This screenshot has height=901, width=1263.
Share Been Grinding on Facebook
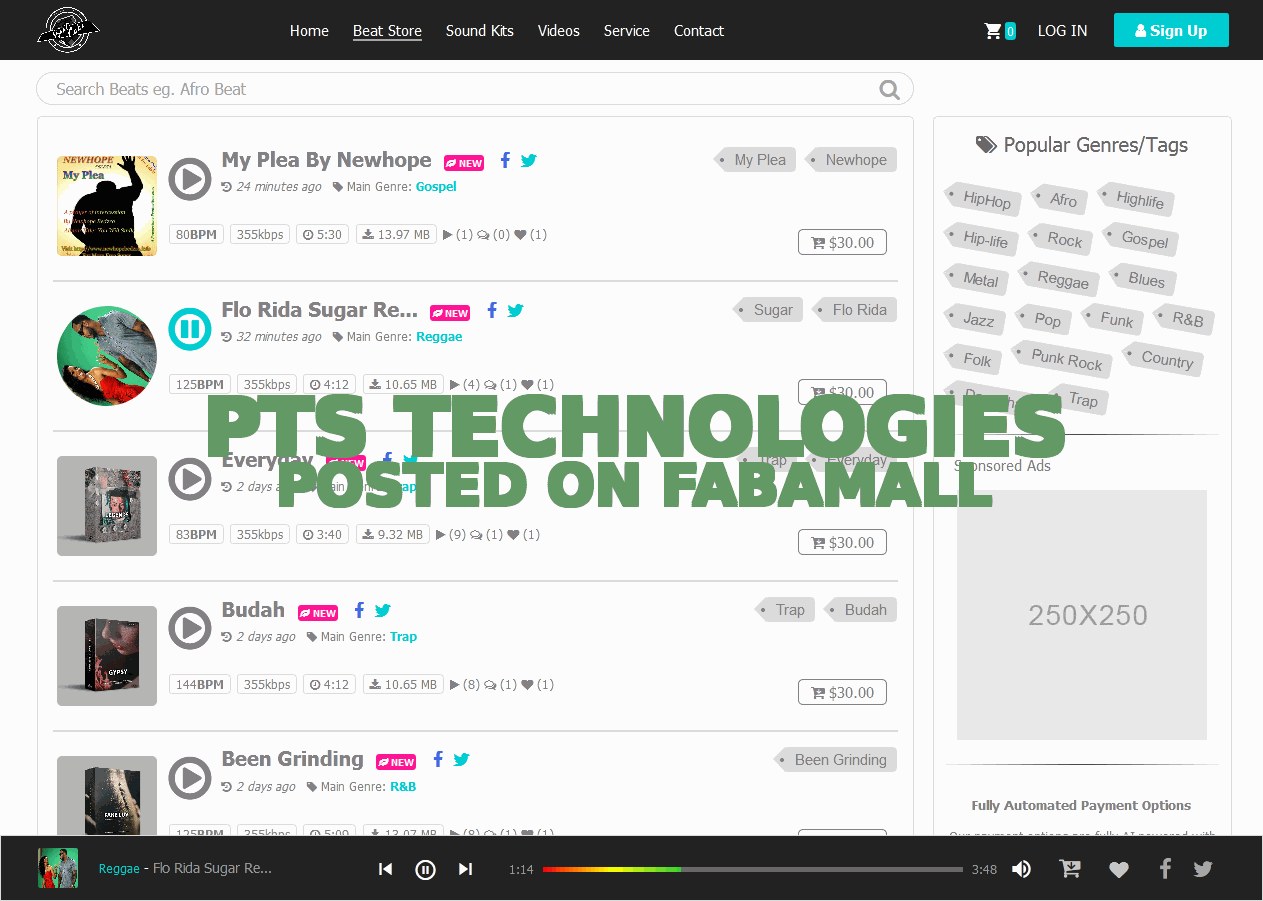coord(437,760)
